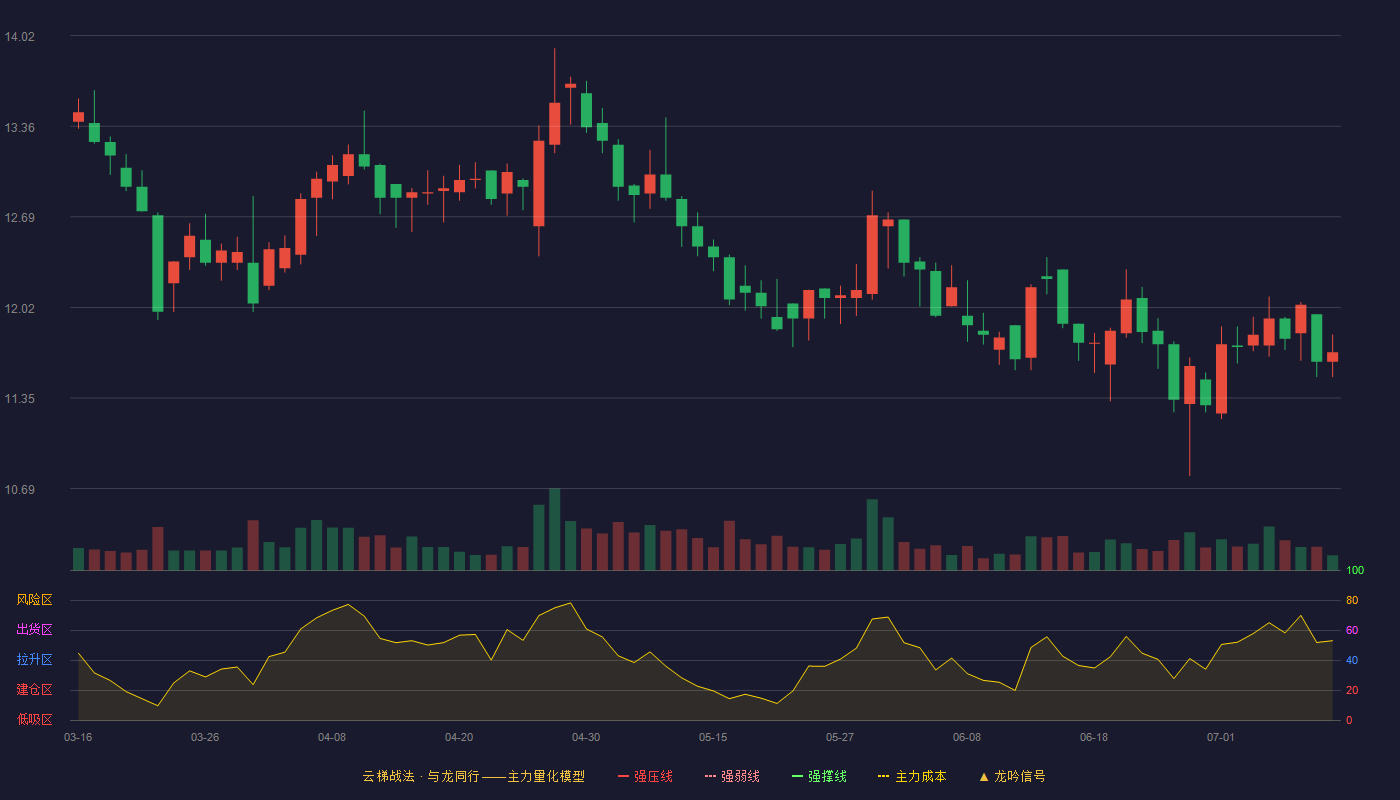Click the orange 80 indicator scale label
Viewport: 1400px width, 800px height.
click(1352, 600)
